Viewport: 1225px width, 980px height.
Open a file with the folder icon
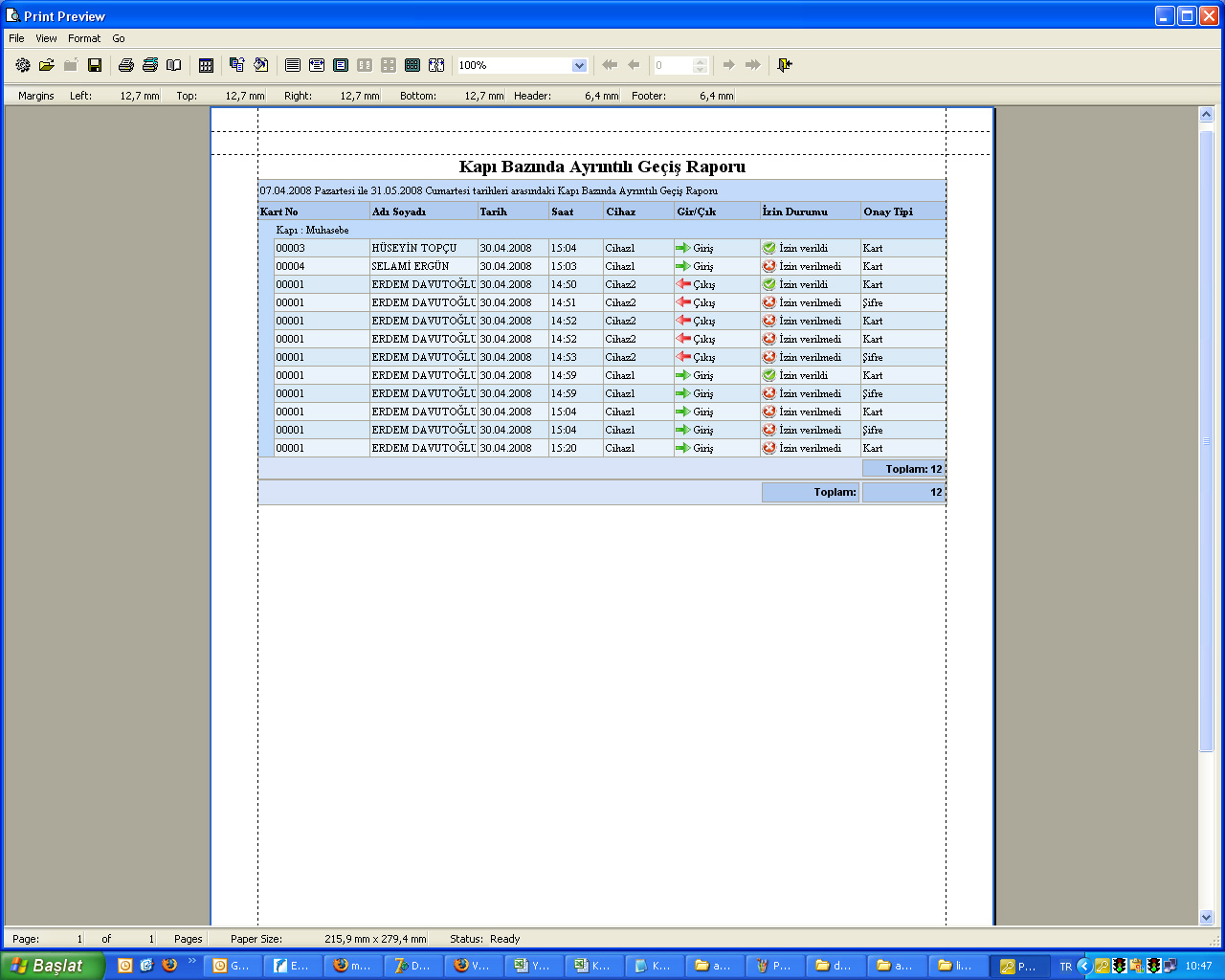pos(46,65)
